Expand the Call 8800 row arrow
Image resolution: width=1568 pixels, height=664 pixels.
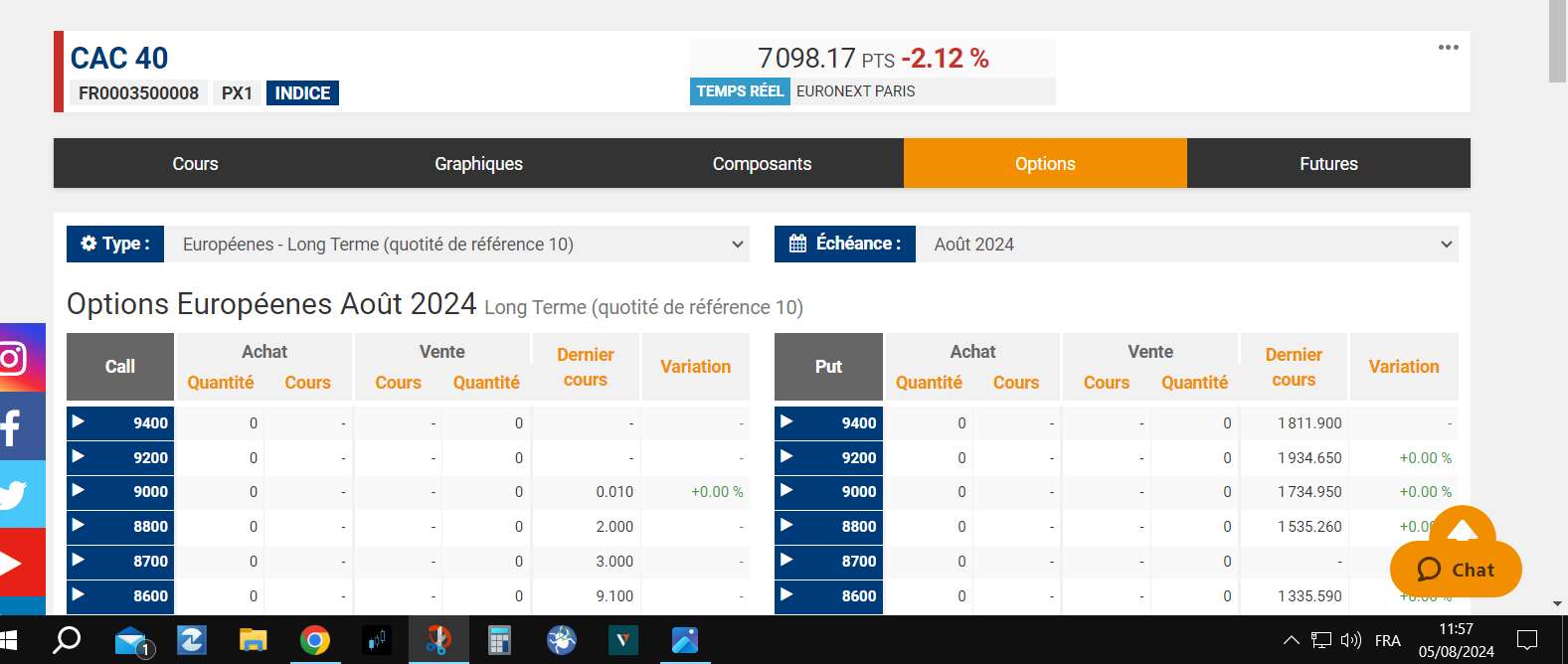[78, 525]
